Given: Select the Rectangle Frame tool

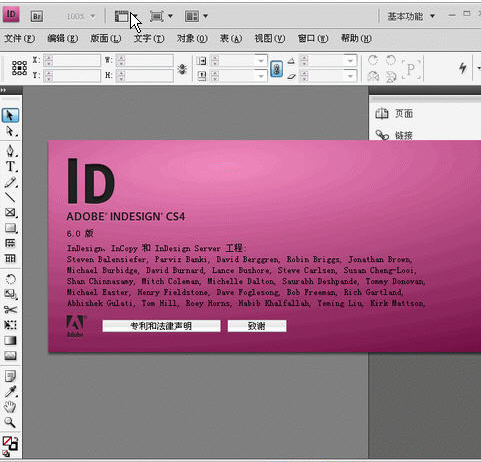Looking at the screenshot, I should click(x=10, y=212).
